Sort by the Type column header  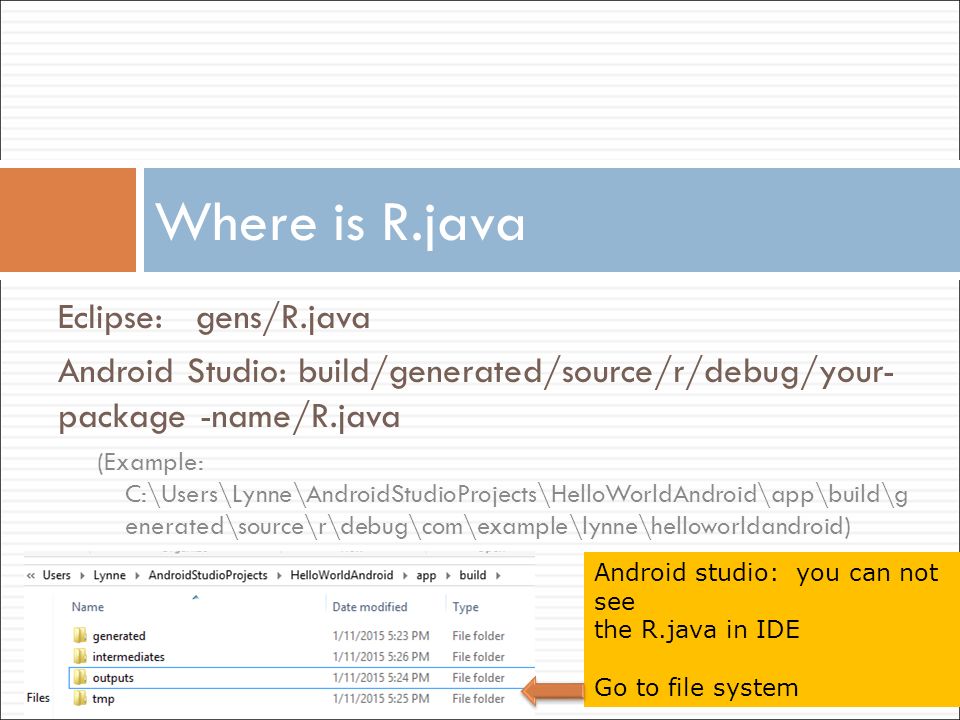(465, 607)
